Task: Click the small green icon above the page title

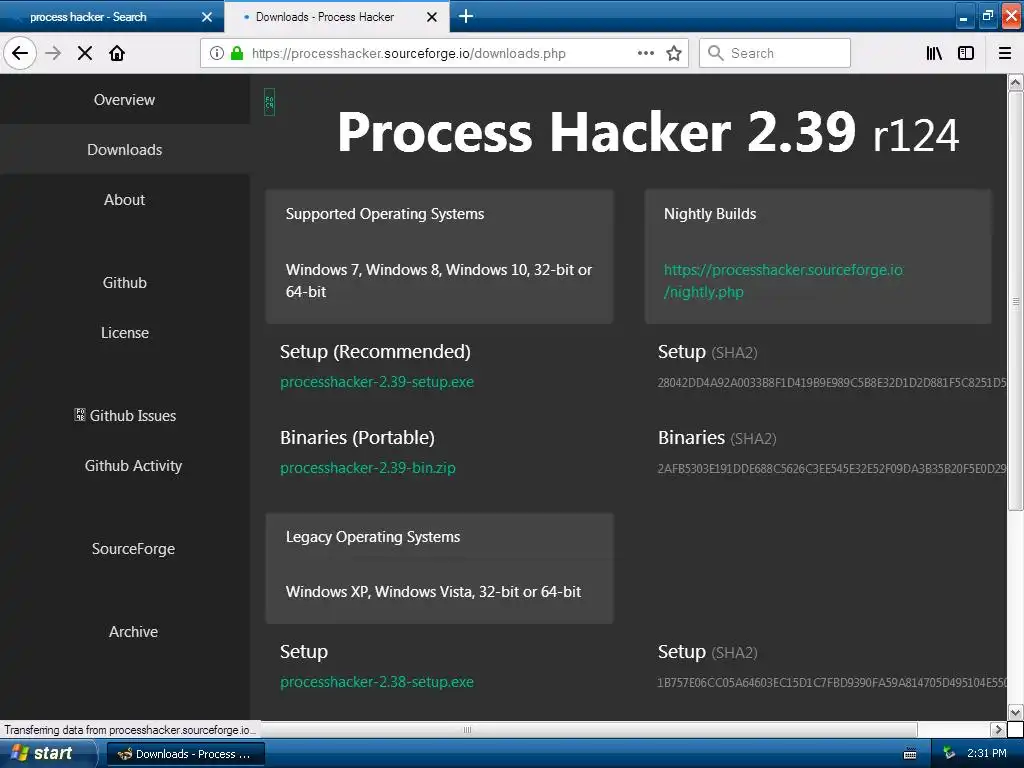Action: click(269, 102)
